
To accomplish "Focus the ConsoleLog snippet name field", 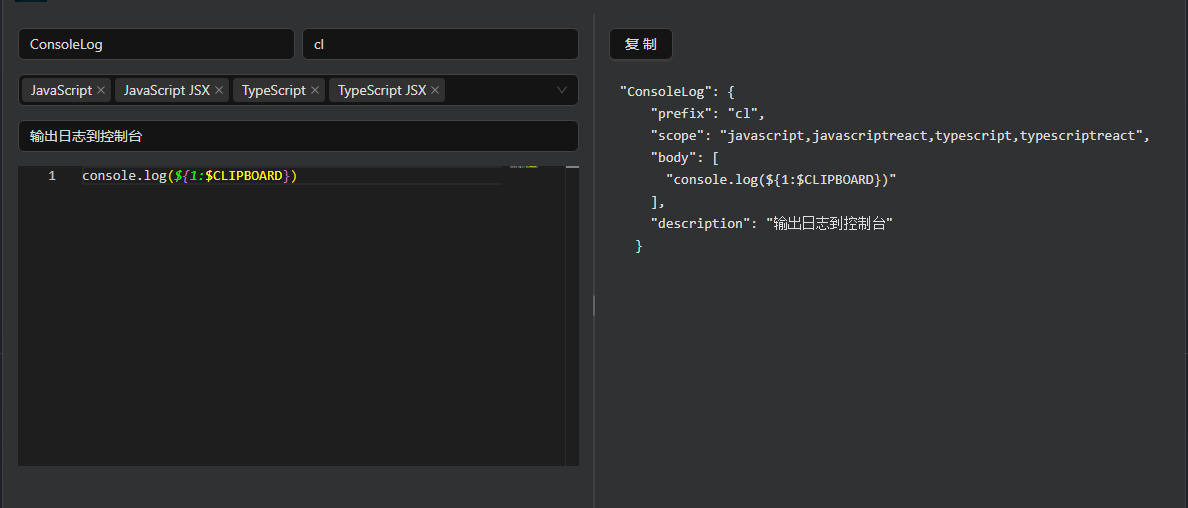I will point(156,44).
